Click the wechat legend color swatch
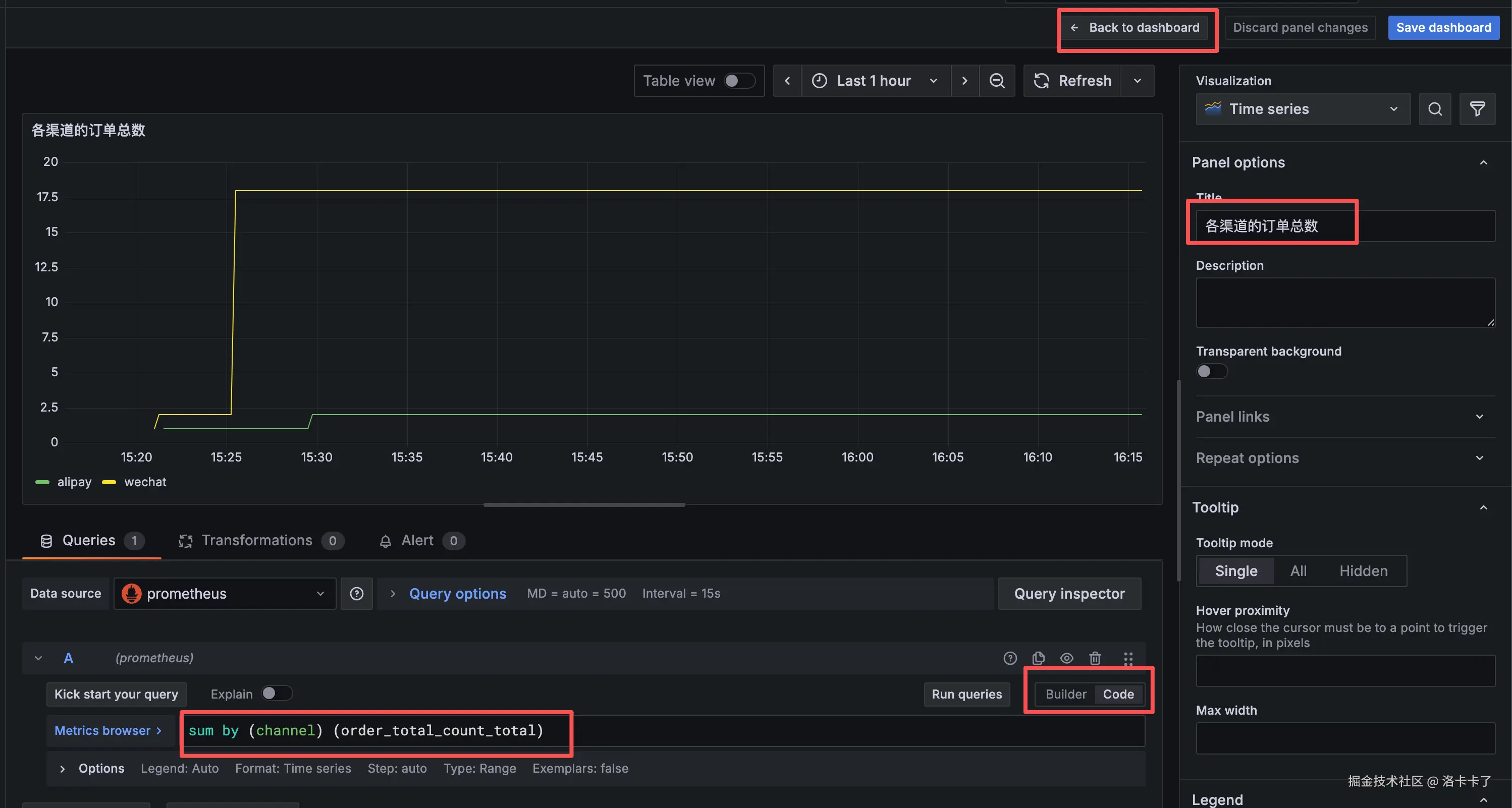1512x808 pixels. pyautogui.click(x=109, y=482)
